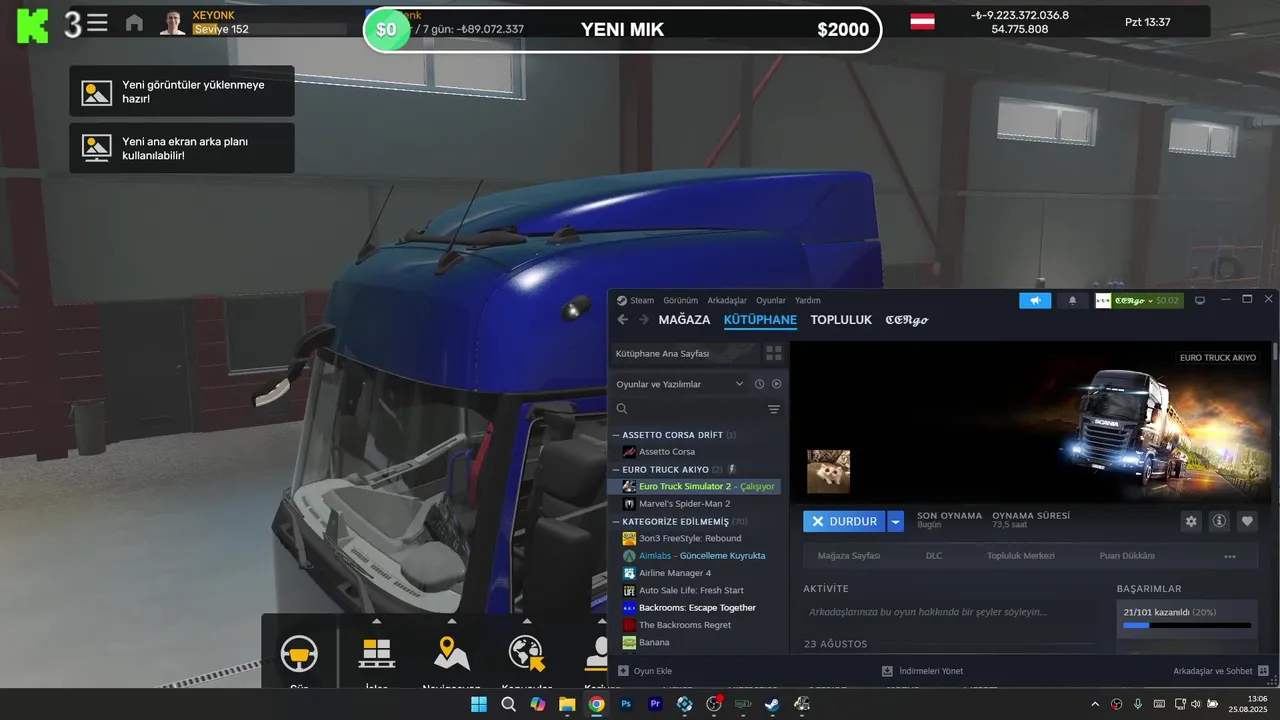Click the grid view icon beside Kütüphane Ana Sayfası
Image resolution: width=1280 pixels, height=720 pixels.
(773, 353)
